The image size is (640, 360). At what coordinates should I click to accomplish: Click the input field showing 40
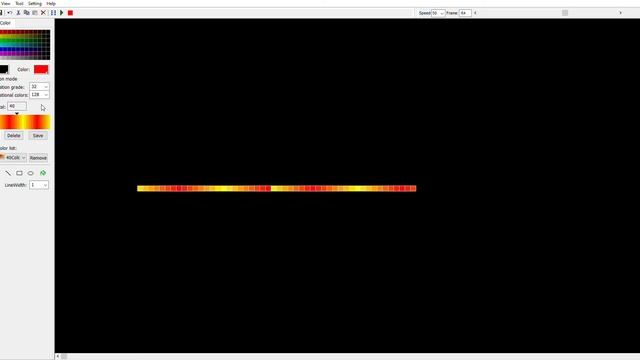(x=17, y=106)
